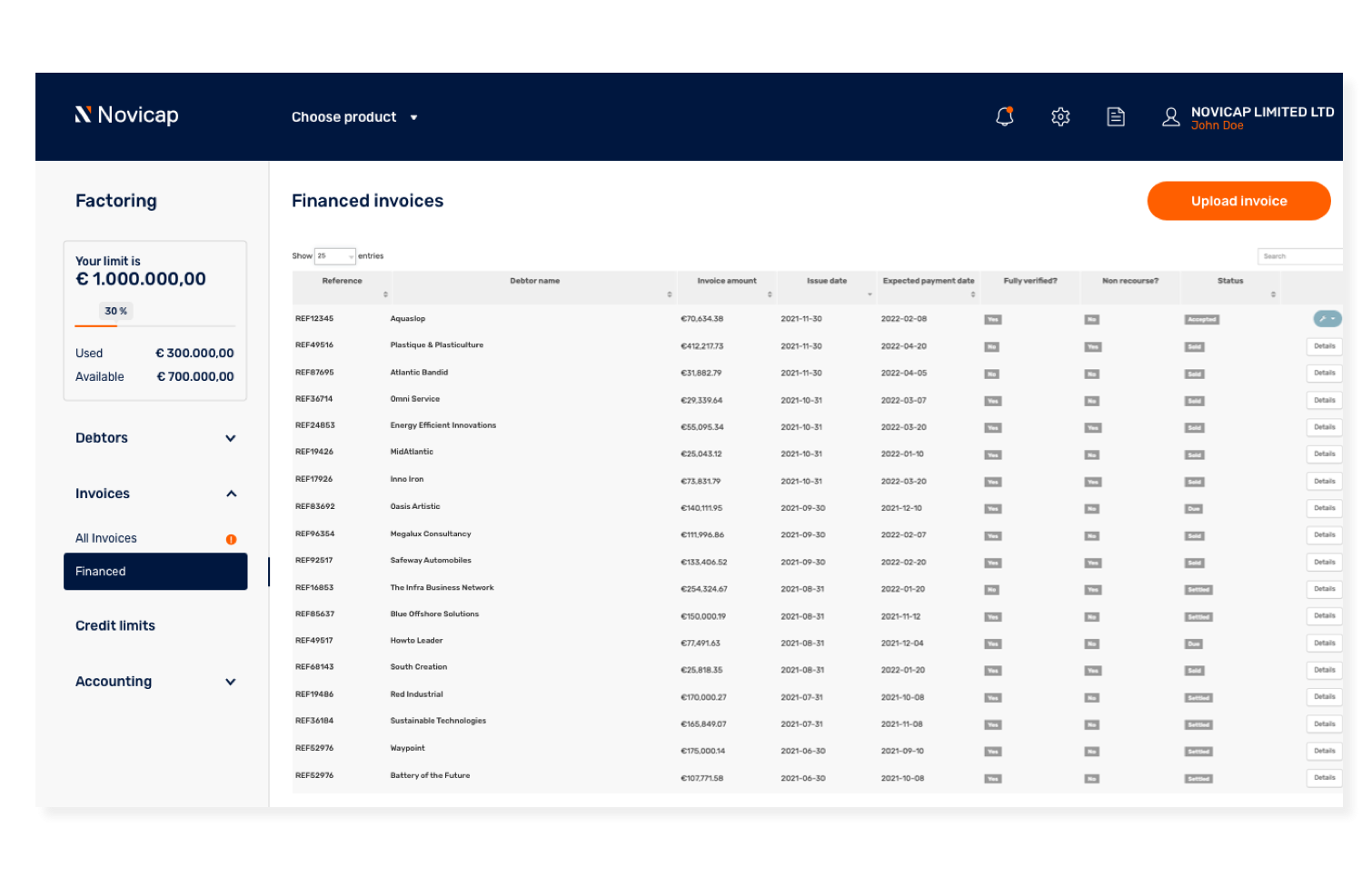Screen dimensions: 1372x878
Task: Click issue date 2021-06-30 for Waypoint
Action: [x=802, y=752]
